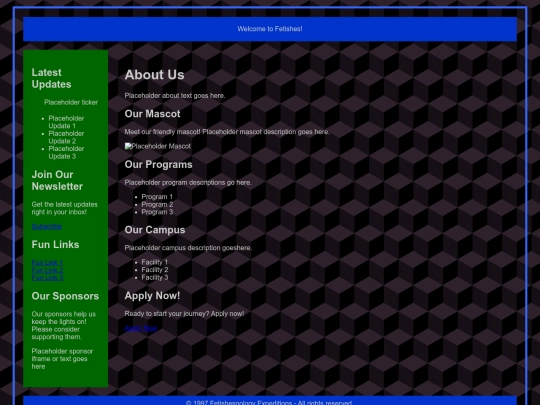Click the 'Placeholder sponsor iframe' text
The image size is (540, 405).
[x=62, y=359]
